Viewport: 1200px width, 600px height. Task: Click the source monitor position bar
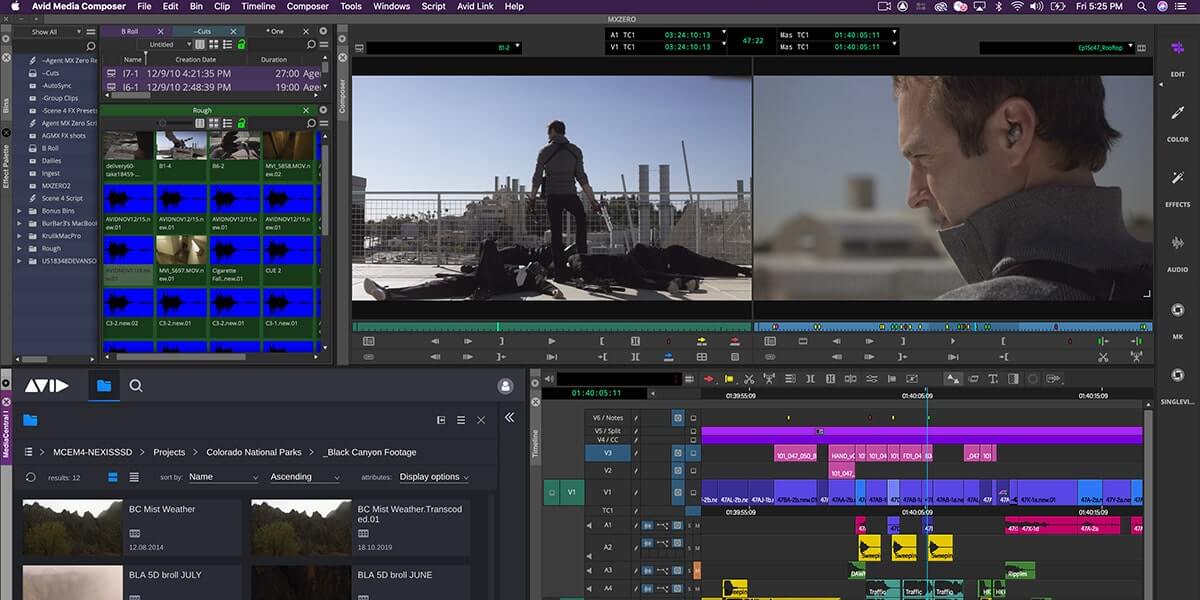click(x=551, y=326)
